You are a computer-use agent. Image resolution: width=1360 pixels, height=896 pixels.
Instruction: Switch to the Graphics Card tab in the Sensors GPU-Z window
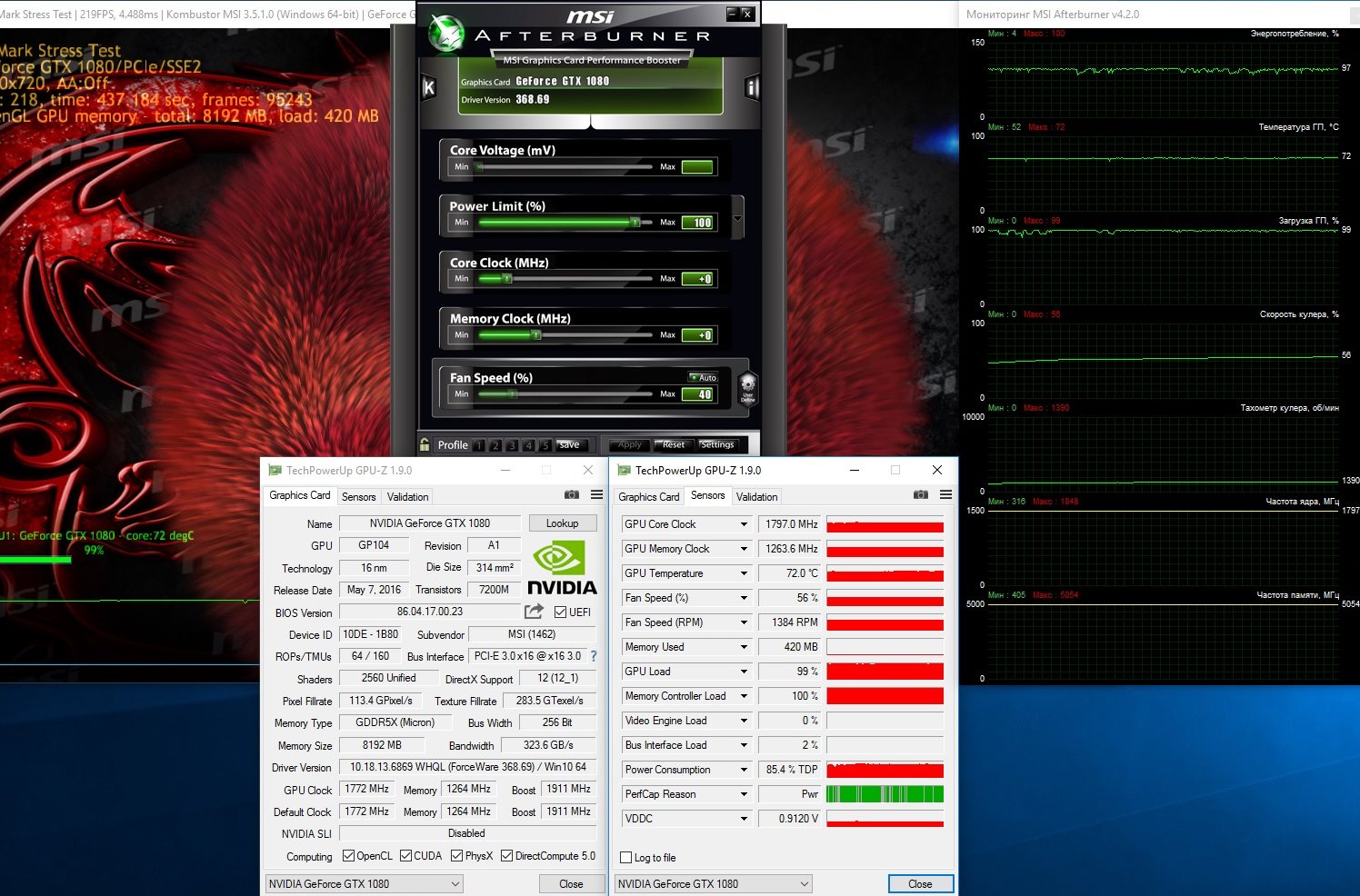649,497
